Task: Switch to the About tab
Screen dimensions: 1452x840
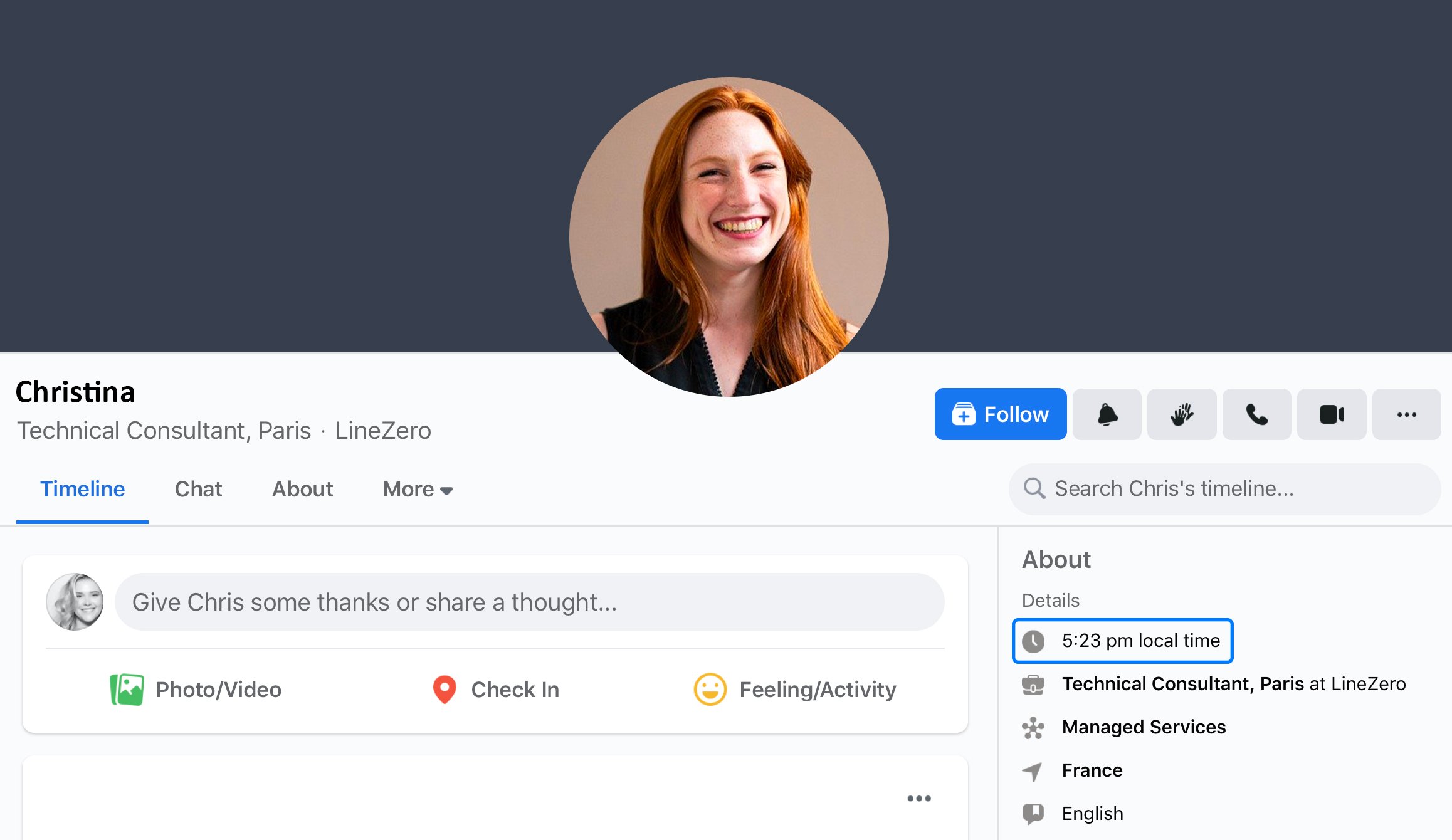Action: [301, 489]
